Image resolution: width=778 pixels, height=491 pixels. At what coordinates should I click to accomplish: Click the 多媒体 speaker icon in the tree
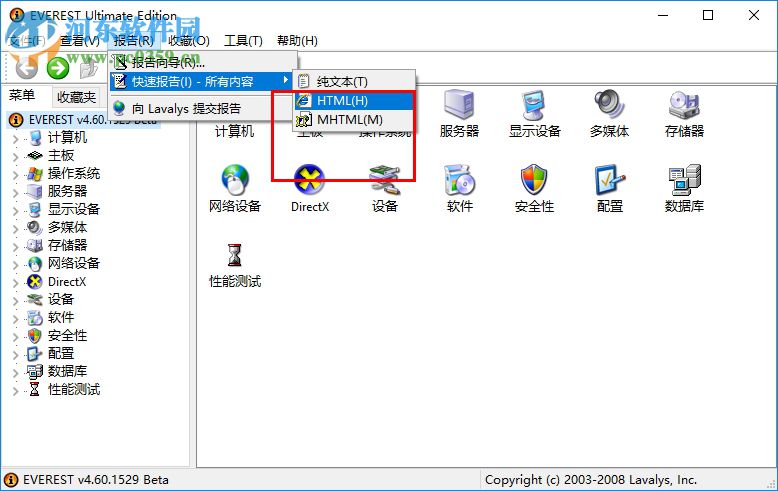(x=35, y=228)
